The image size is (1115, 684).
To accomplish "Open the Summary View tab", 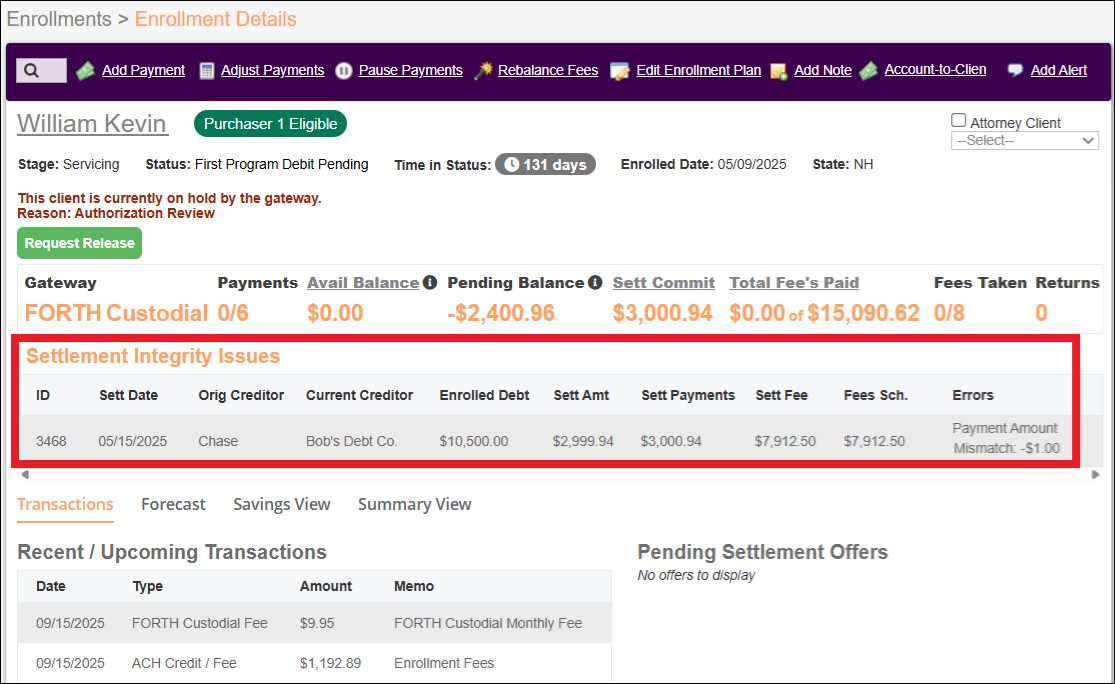I will [x=415, y=505].
